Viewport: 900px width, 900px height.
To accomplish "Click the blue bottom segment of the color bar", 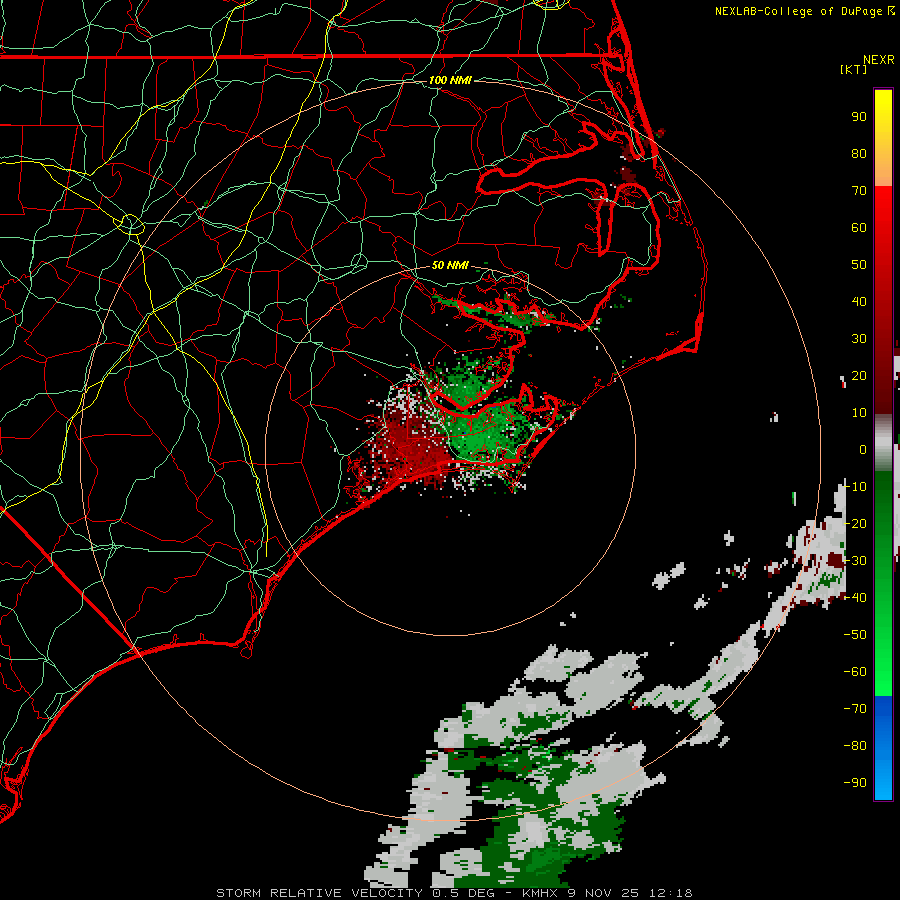I will tap(883, 747).
